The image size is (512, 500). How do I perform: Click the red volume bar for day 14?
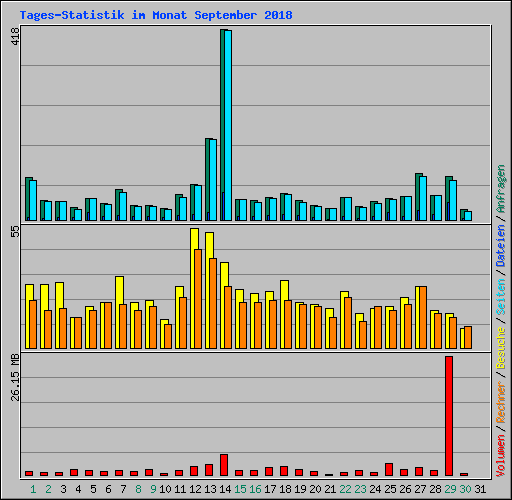pos(224,465)
